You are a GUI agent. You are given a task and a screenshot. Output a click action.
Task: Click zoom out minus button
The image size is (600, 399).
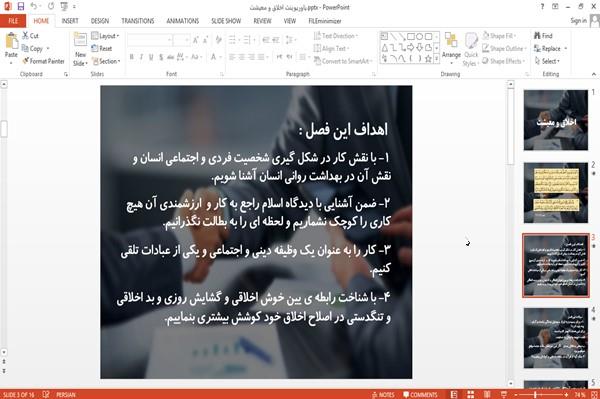(516, 394)
